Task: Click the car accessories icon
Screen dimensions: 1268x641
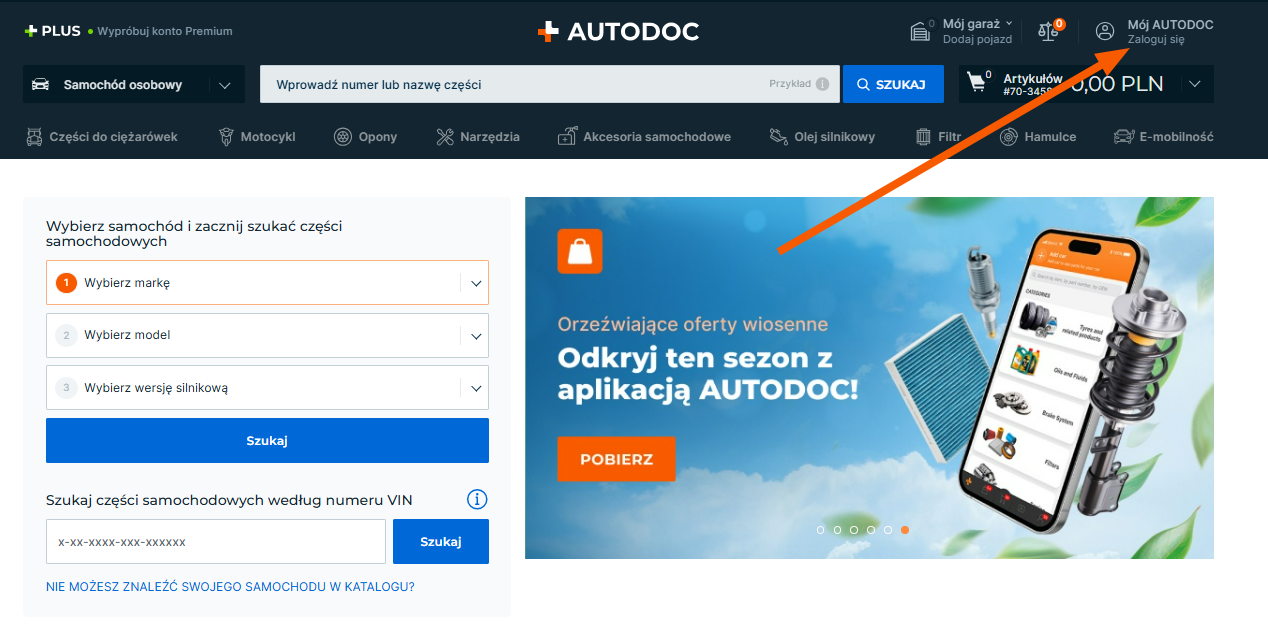Action: tap(568, 136)
